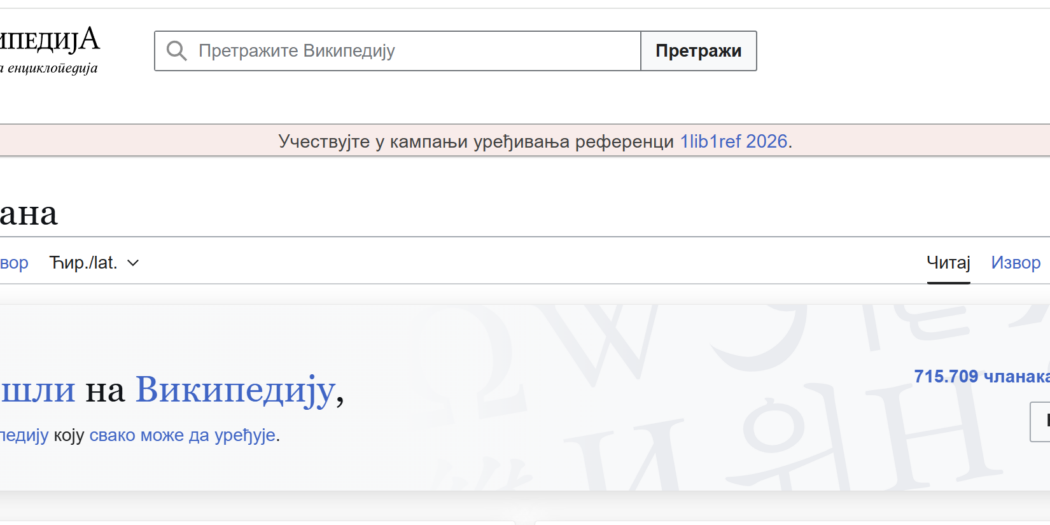This screenshot has width=1050, height=525.
Task: Open the Извор tab
Action: [x=1016, y=263]
